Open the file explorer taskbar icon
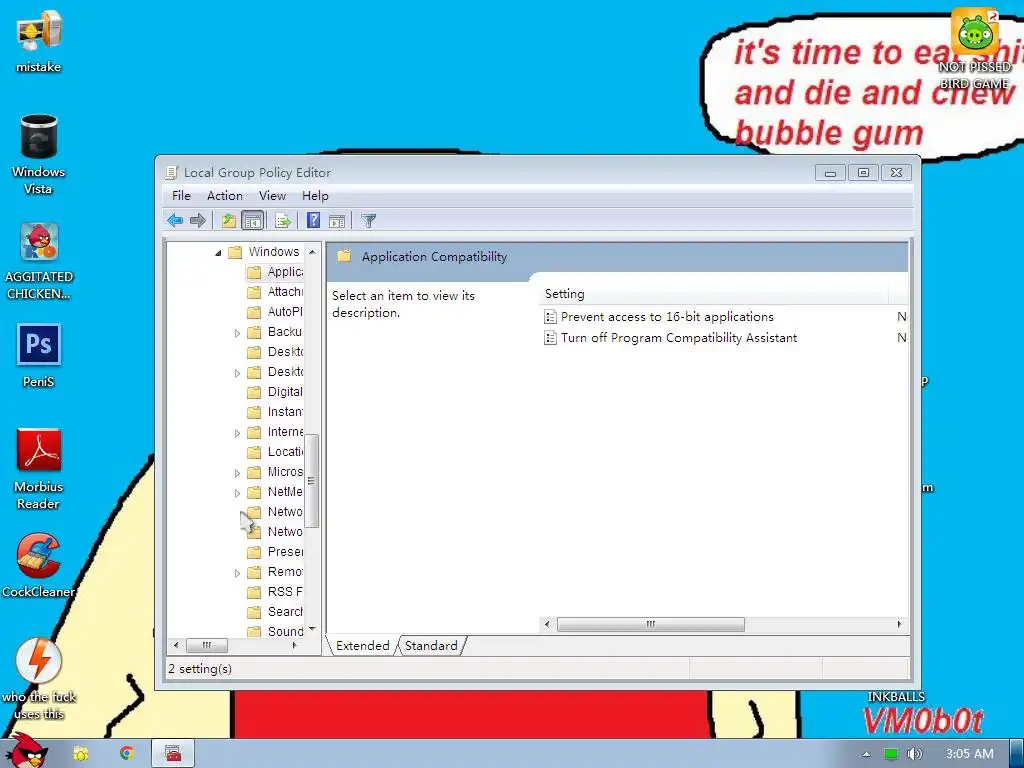The height and width of the screenshot is (768, 1024). 81,754
